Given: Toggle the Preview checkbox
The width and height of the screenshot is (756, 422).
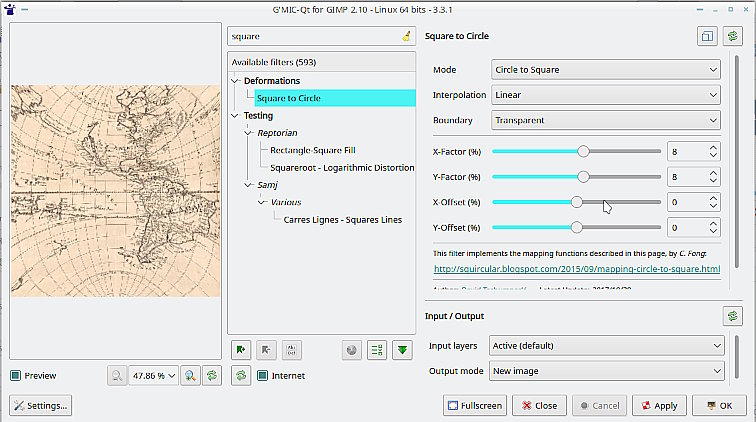Looking at the screenshot, I should point(16,376).
